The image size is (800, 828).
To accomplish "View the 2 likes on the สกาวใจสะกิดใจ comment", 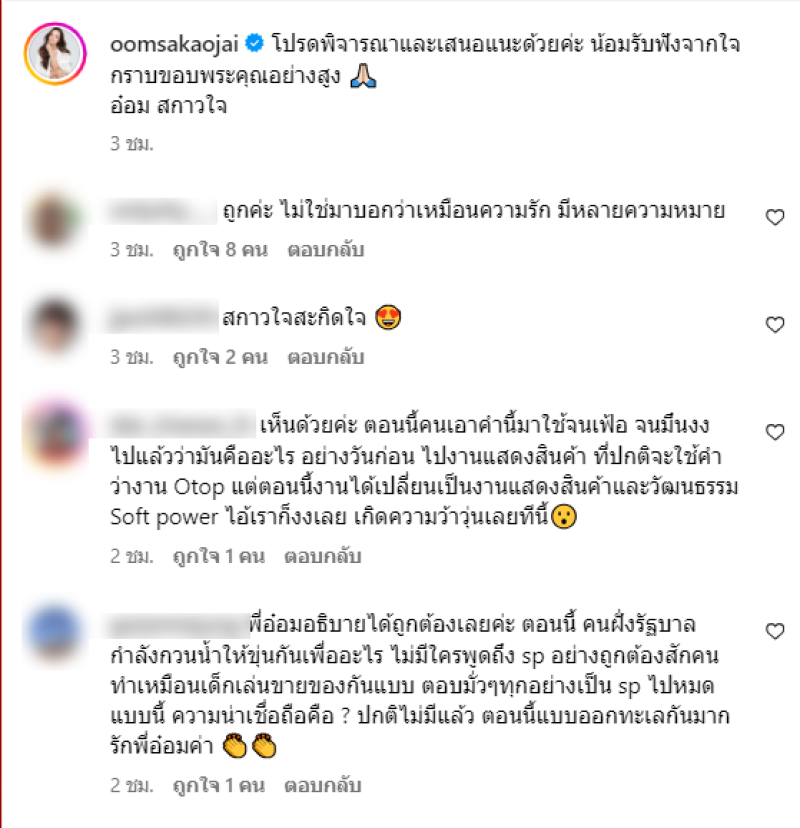I will (x=220, y=357).
